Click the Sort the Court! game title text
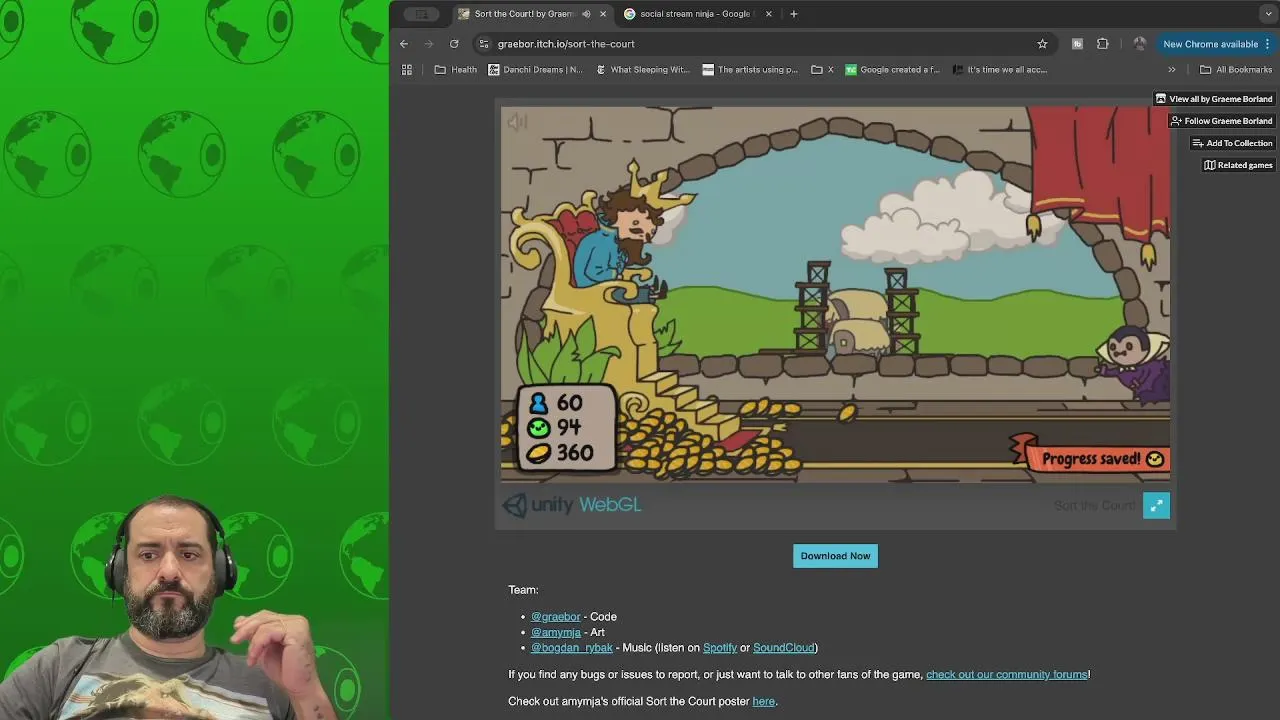 coord(1095,506)
